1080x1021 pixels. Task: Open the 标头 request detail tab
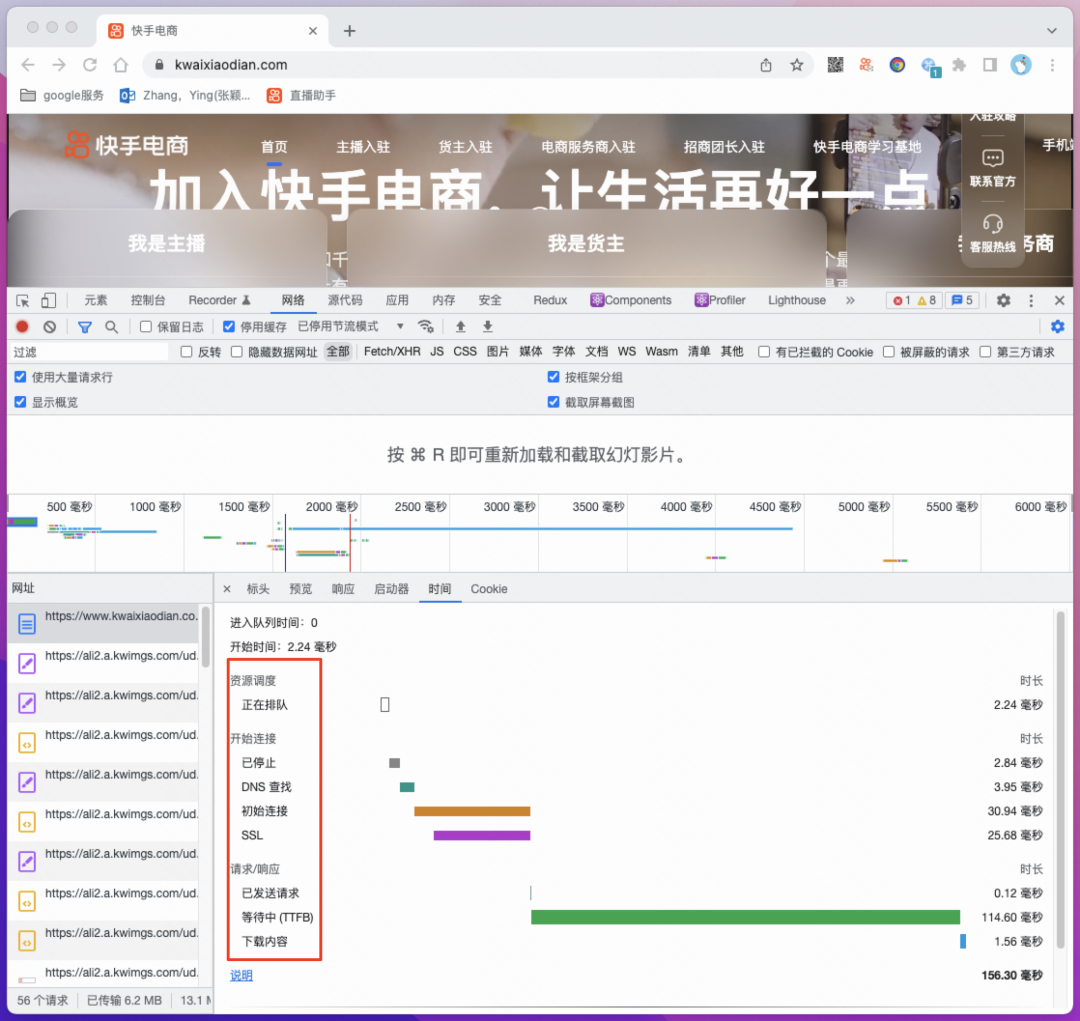click(x=258, y=589)
